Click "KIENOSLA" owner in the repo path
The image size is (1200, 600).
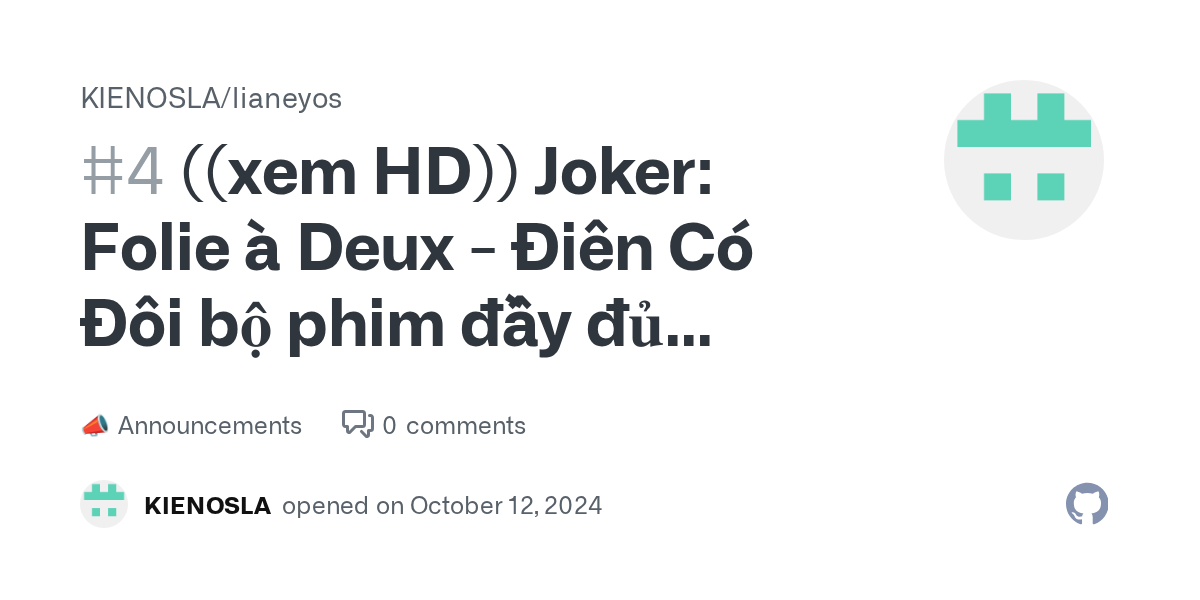152,98
